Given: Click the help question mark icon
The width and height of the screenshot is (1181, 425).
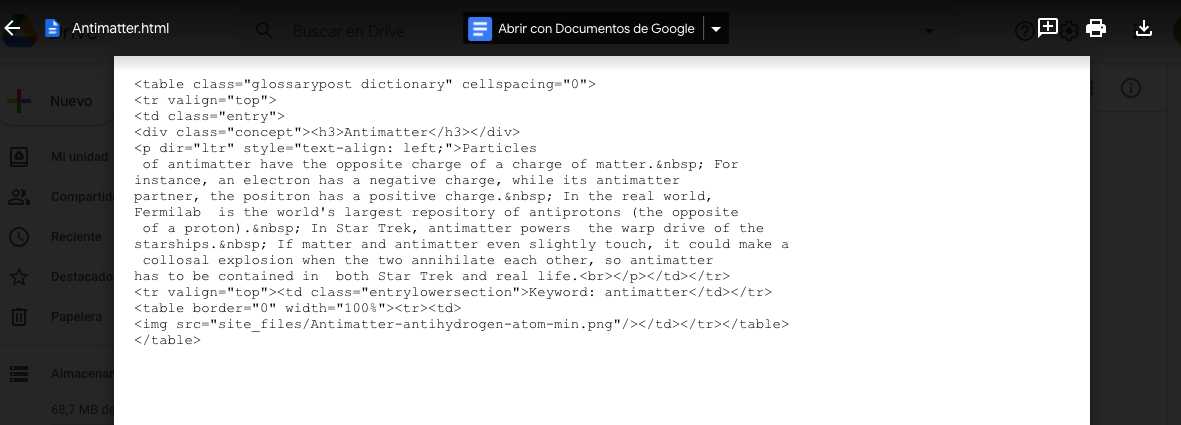Looking at the screenshot, I should (1024, 31).
